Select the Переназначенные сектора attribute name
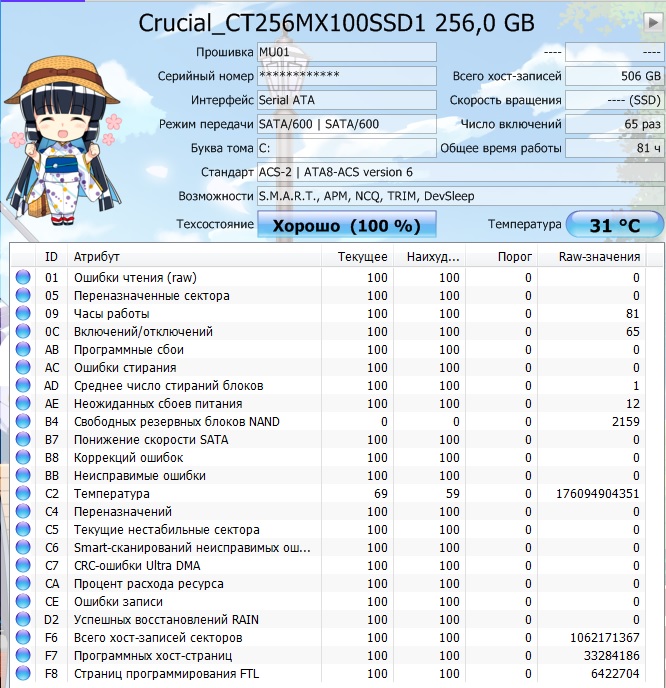666x688 pixels. 151,296
